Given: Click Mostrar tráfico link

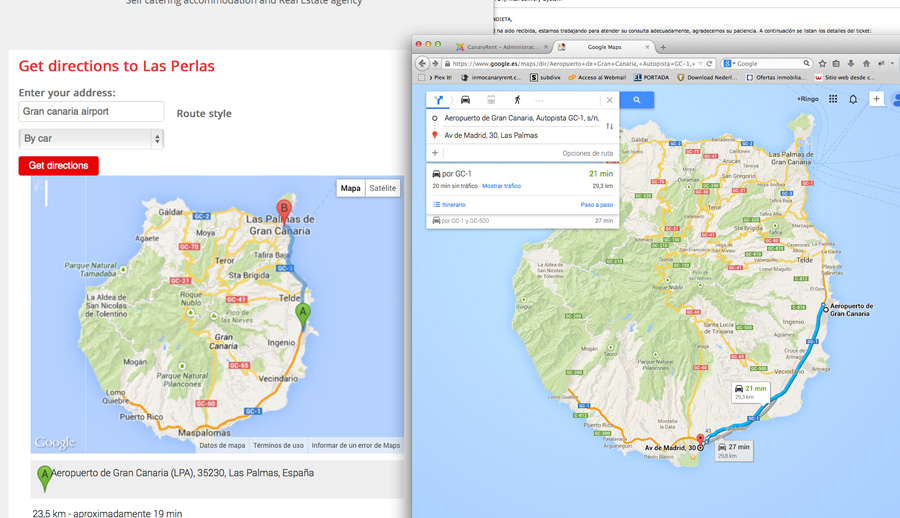Looking at the screenshot, I should coord(501,186).
